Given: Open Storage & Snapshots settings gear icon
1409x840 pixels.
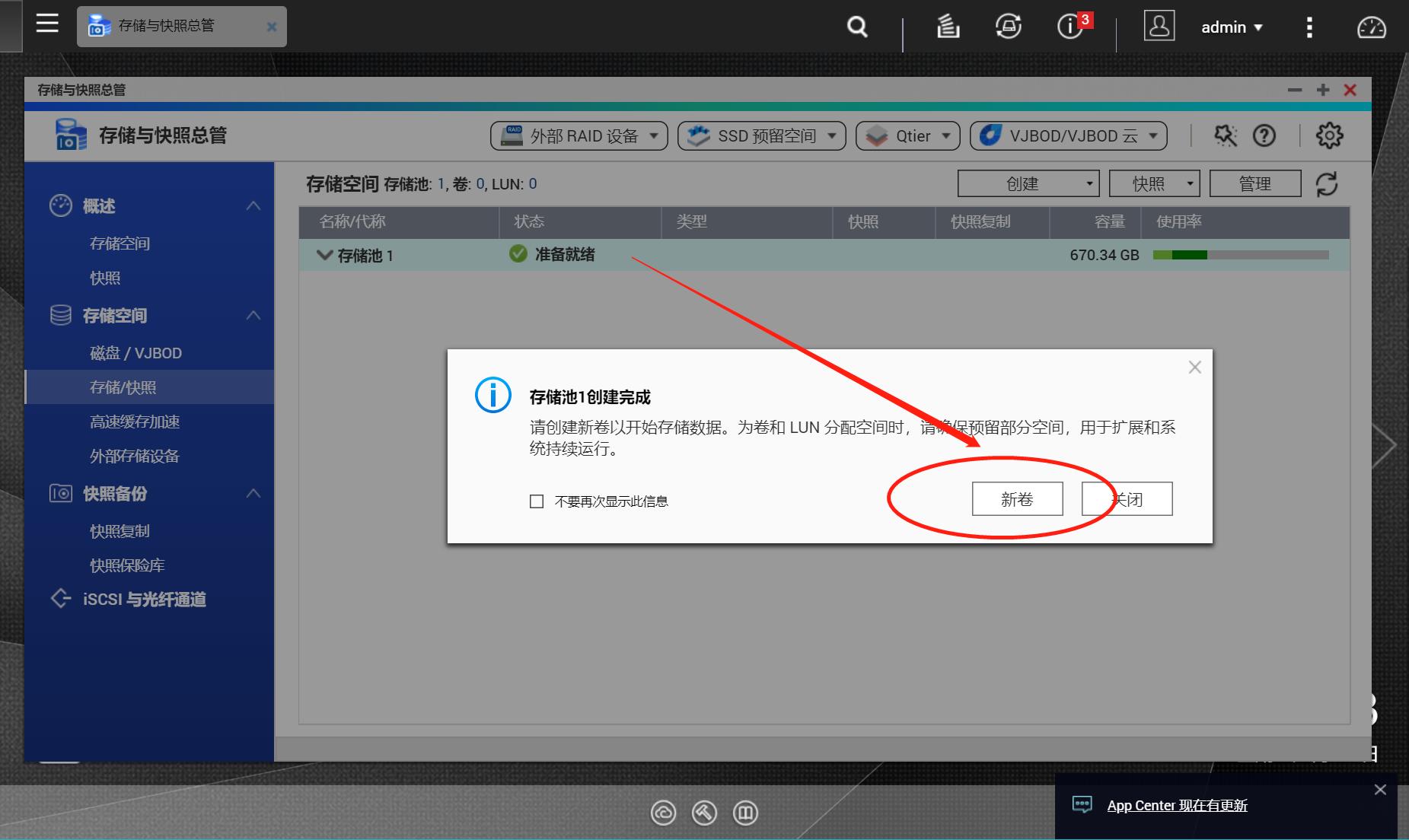Looking at the screenshot, I should pyautogui.click(x=1329, y=135).
